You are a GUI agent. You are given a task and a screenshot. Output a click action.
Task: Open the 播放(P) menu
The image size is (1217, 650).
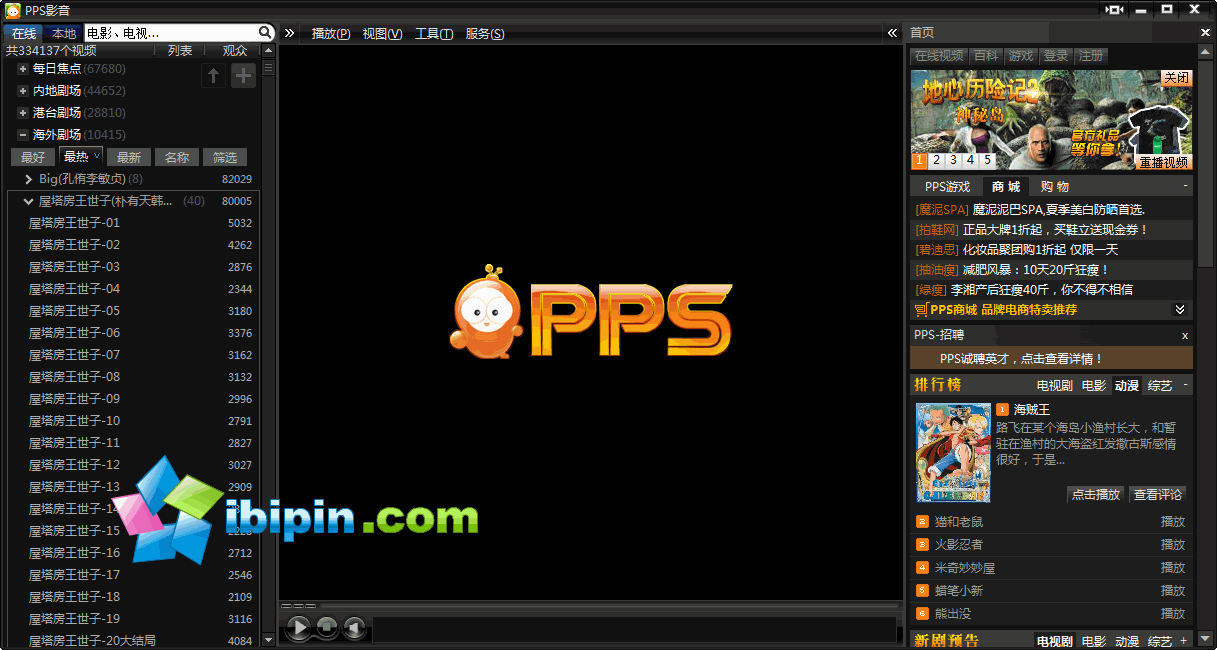tap(331, 33)
